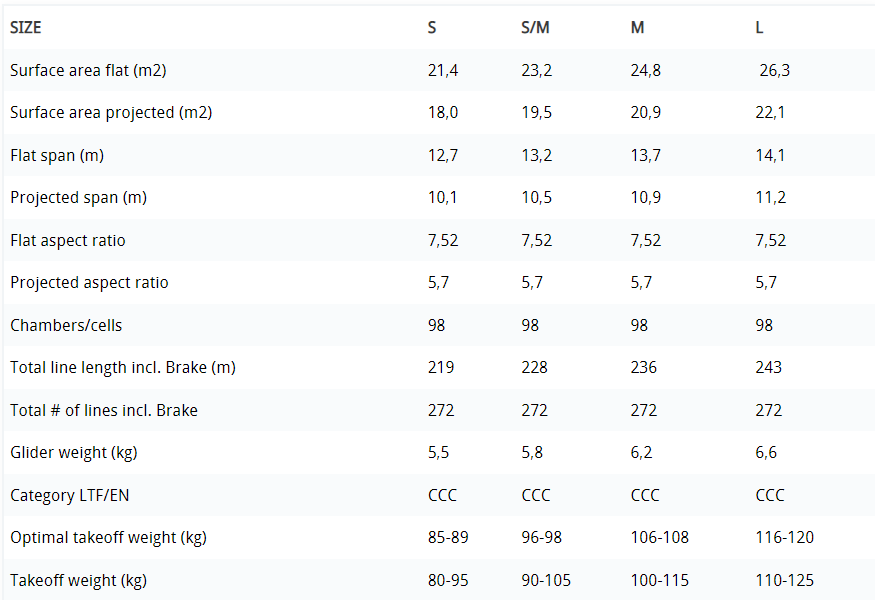Click the 26,3 surface area value
The width and height of the screenshot is (875, 600).
pos(775,71)
